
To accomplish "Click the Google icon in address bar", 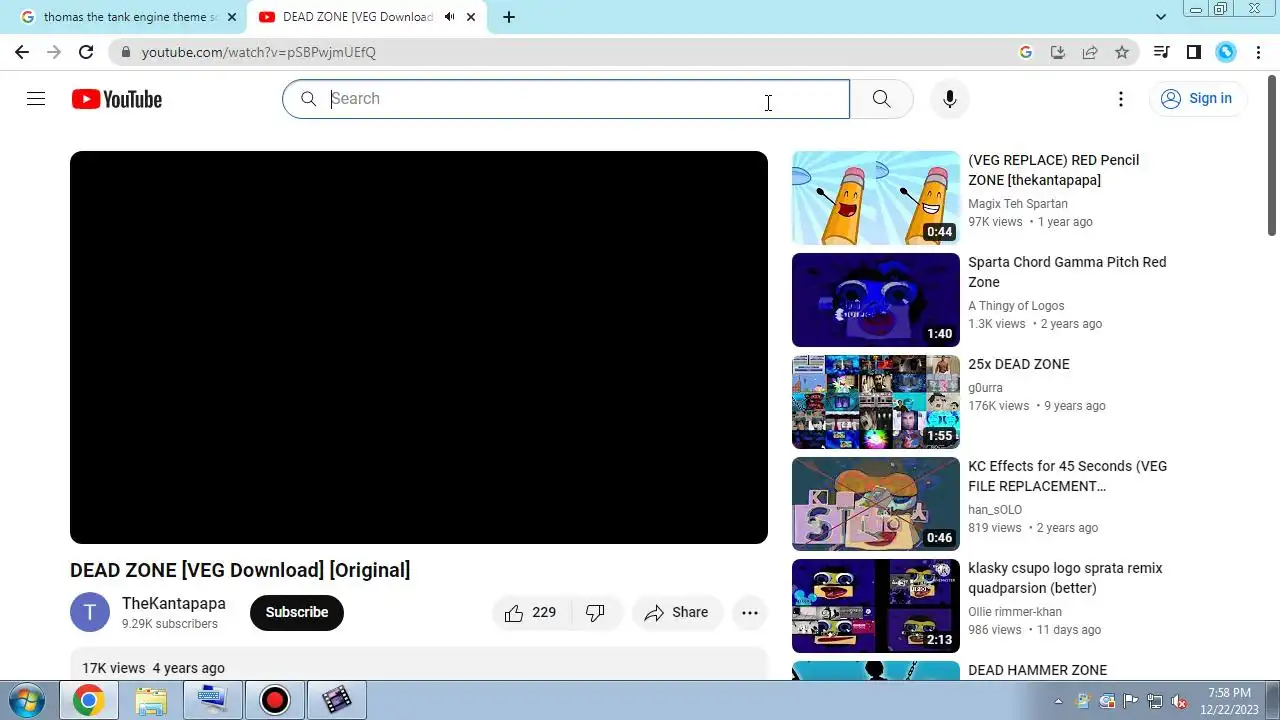I will (x=1026, y=52).
